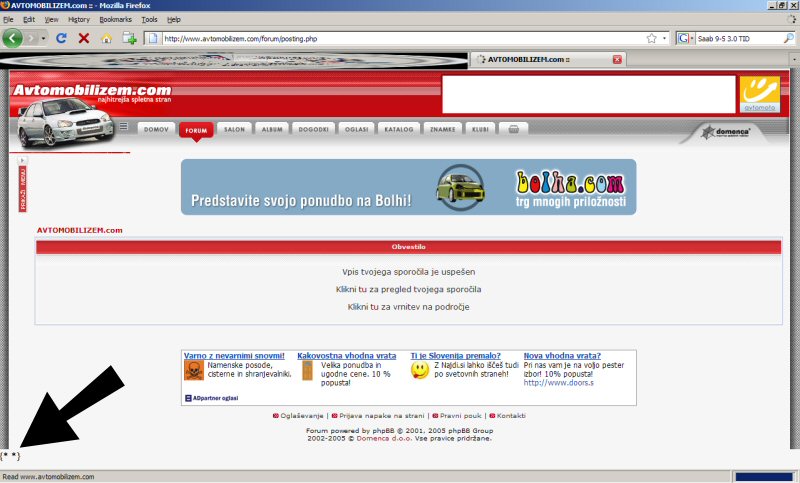Open the ALBUM navigation tab

tap(272, 130)
